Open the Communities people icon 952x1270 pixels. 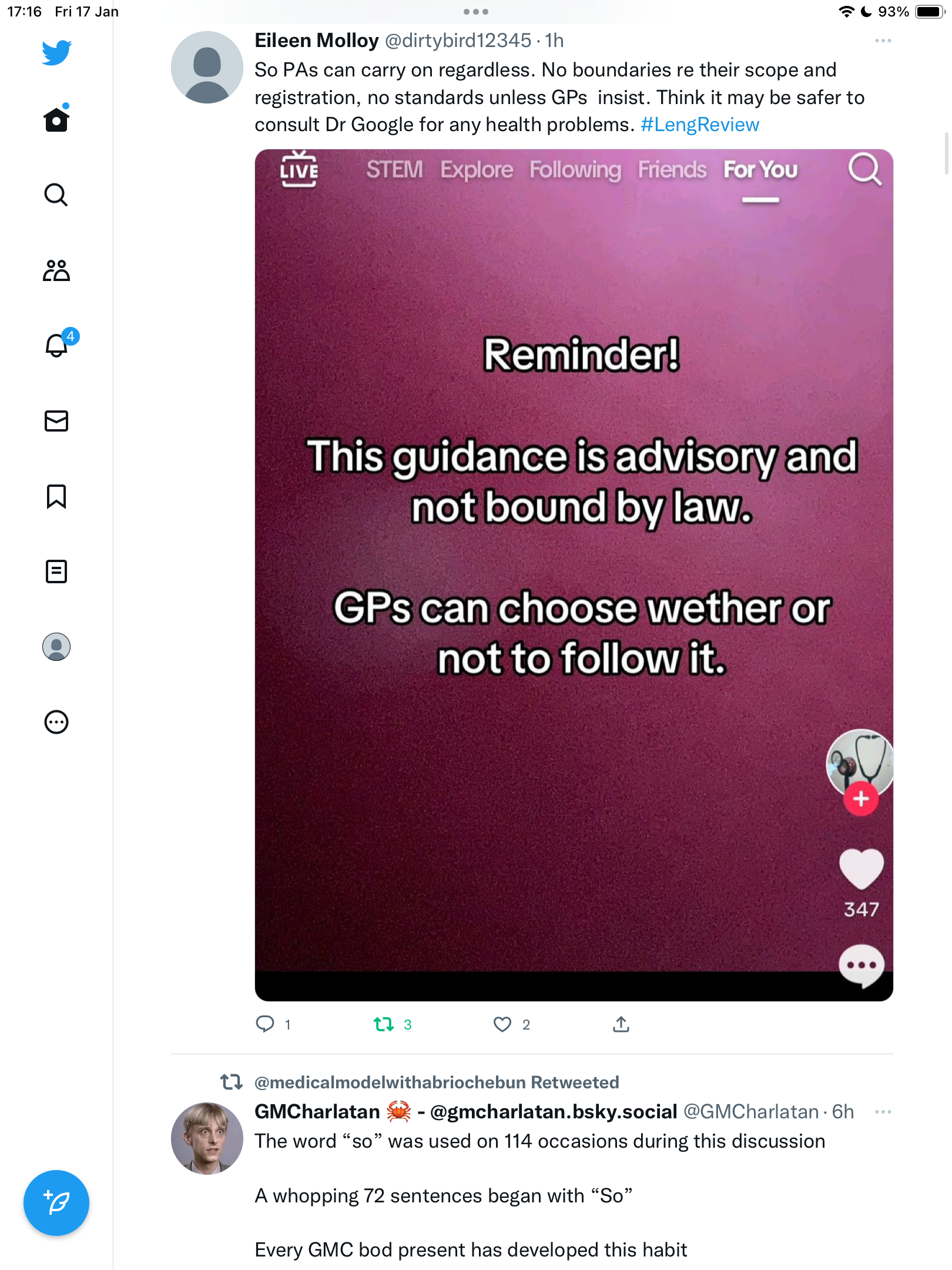[x=56, y=270]
